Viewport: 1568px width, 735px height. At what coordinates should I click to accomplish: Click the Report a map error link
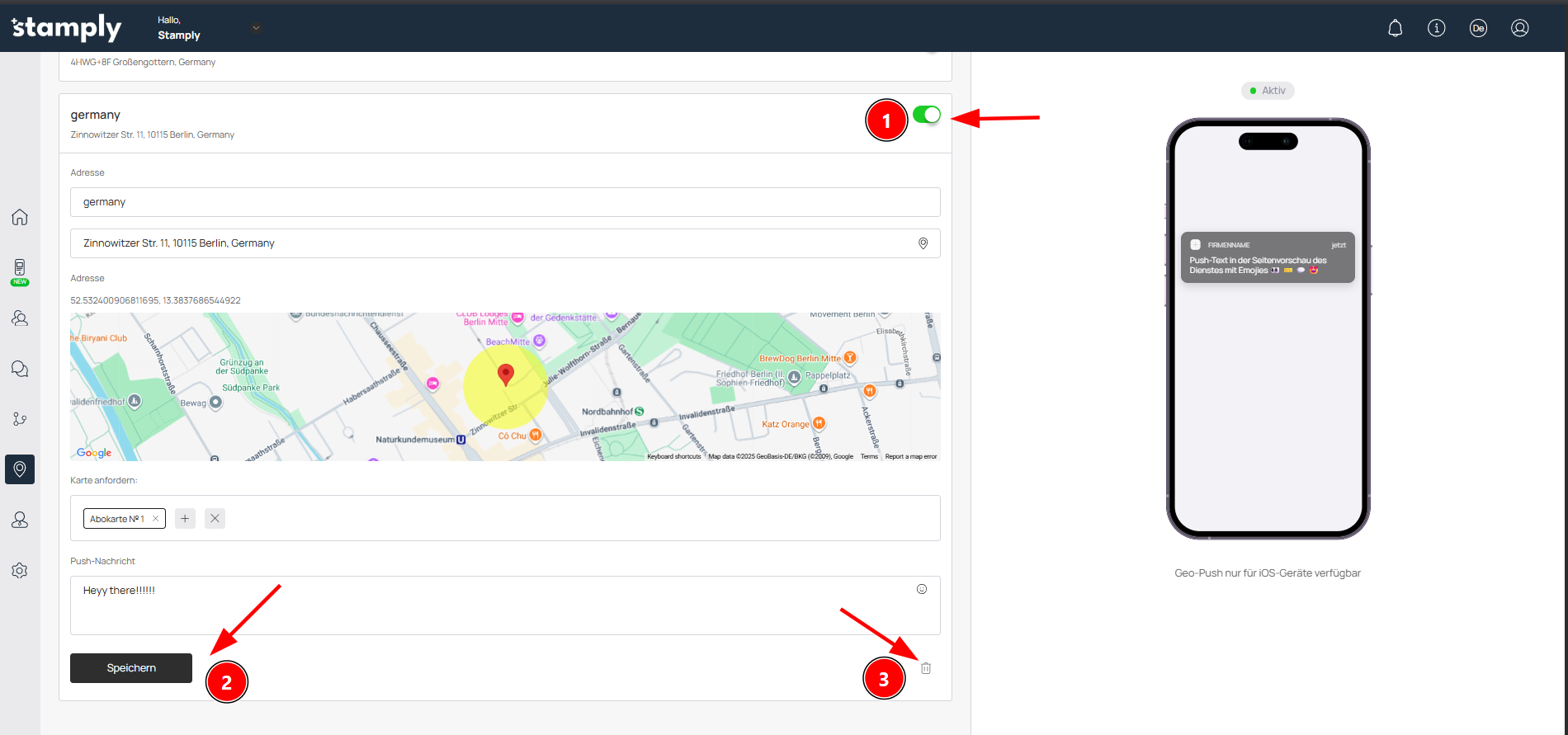910,456
